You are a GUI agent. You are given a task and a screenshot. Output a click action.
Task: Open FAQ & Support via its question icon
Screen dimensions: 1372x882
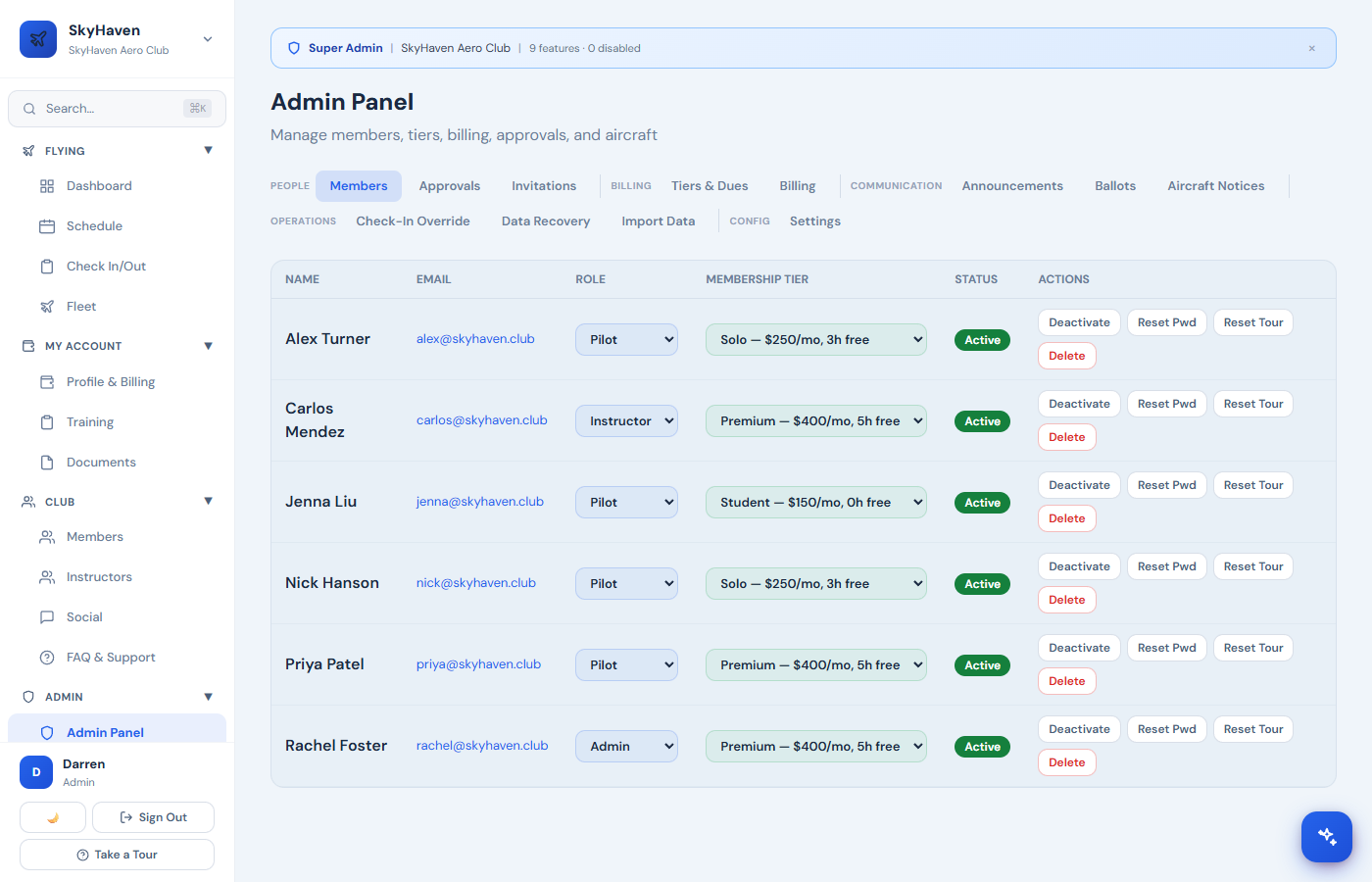pyautogui.click(x=46, y=657)
